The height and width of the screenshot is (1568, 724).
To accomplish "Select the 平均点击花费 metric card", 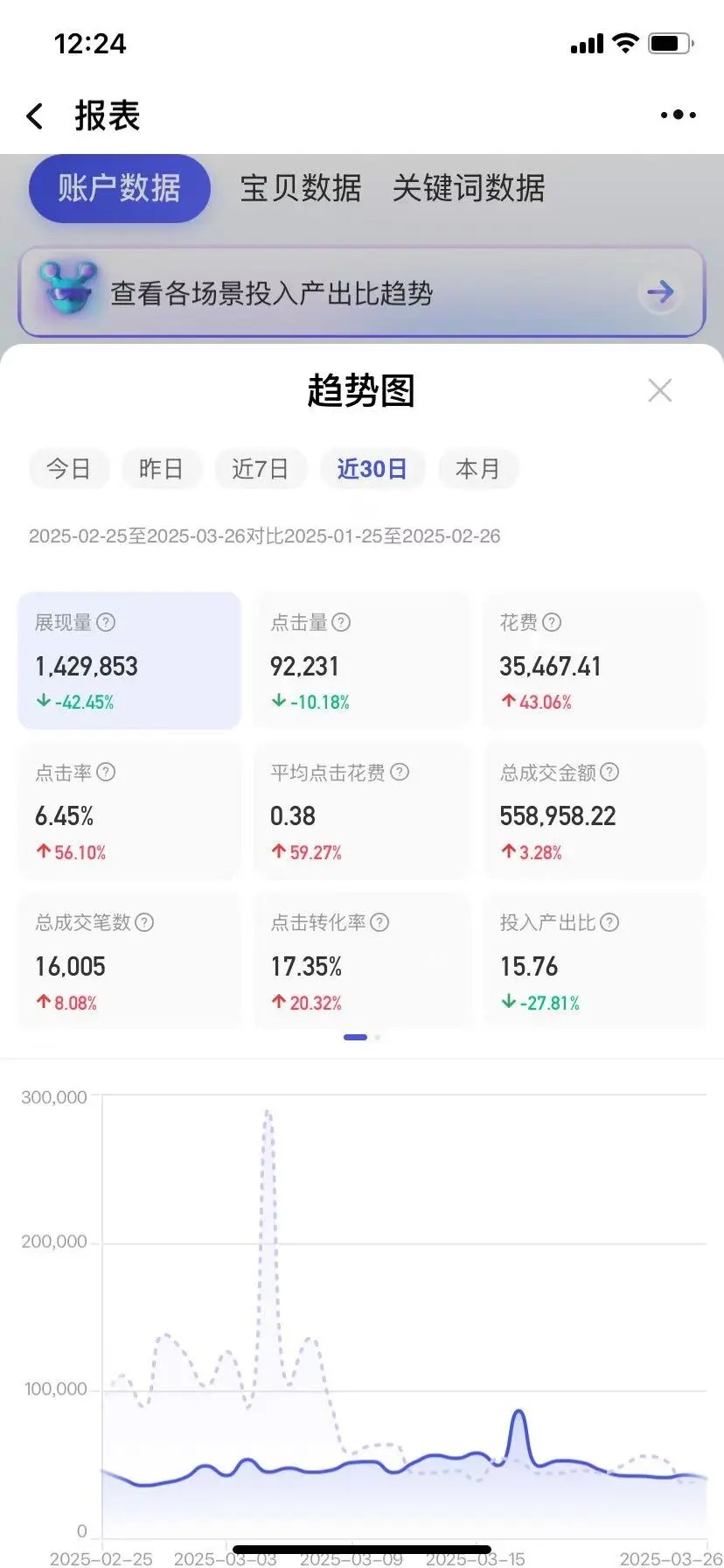I will (x=361, y=810).
